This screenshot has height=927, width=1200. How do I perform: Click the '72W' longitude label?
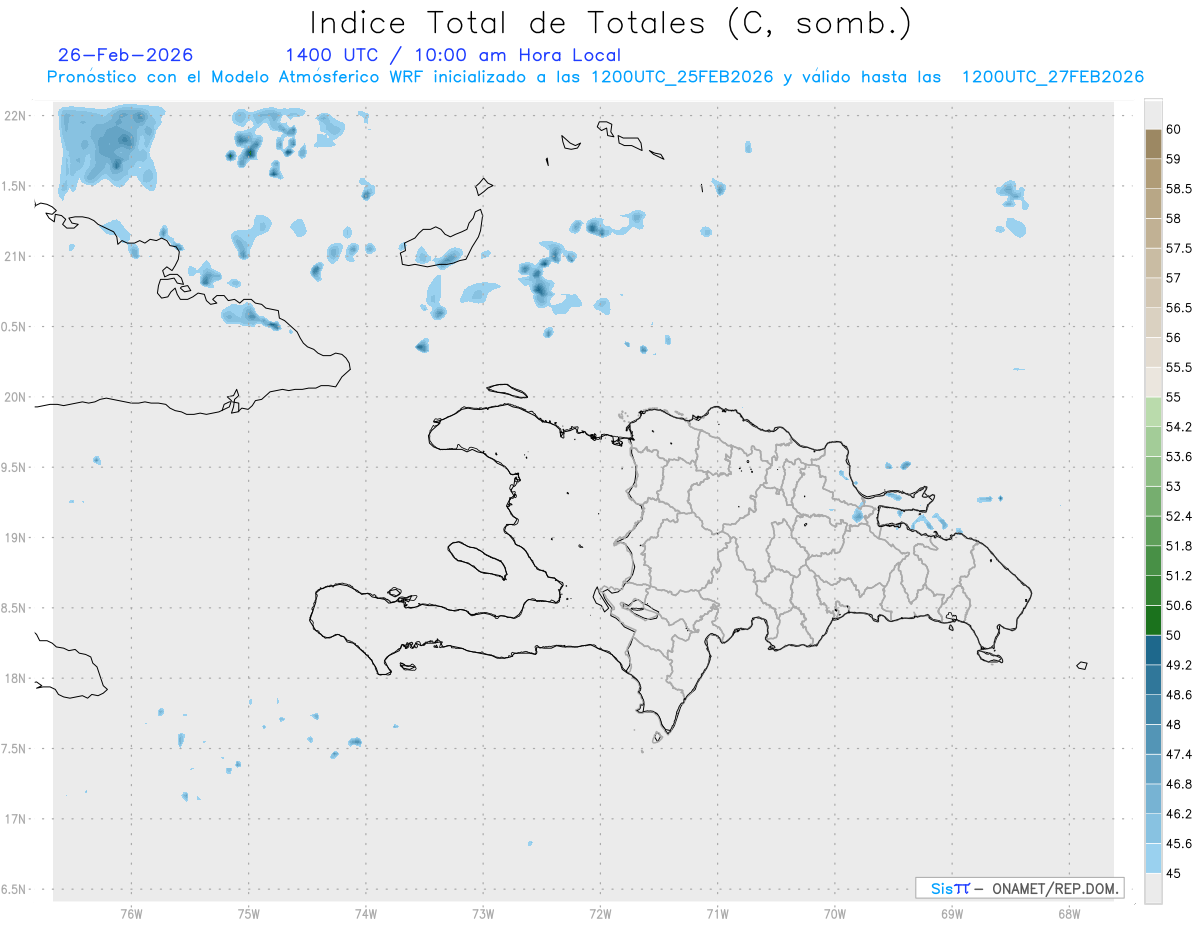(600, 913)
